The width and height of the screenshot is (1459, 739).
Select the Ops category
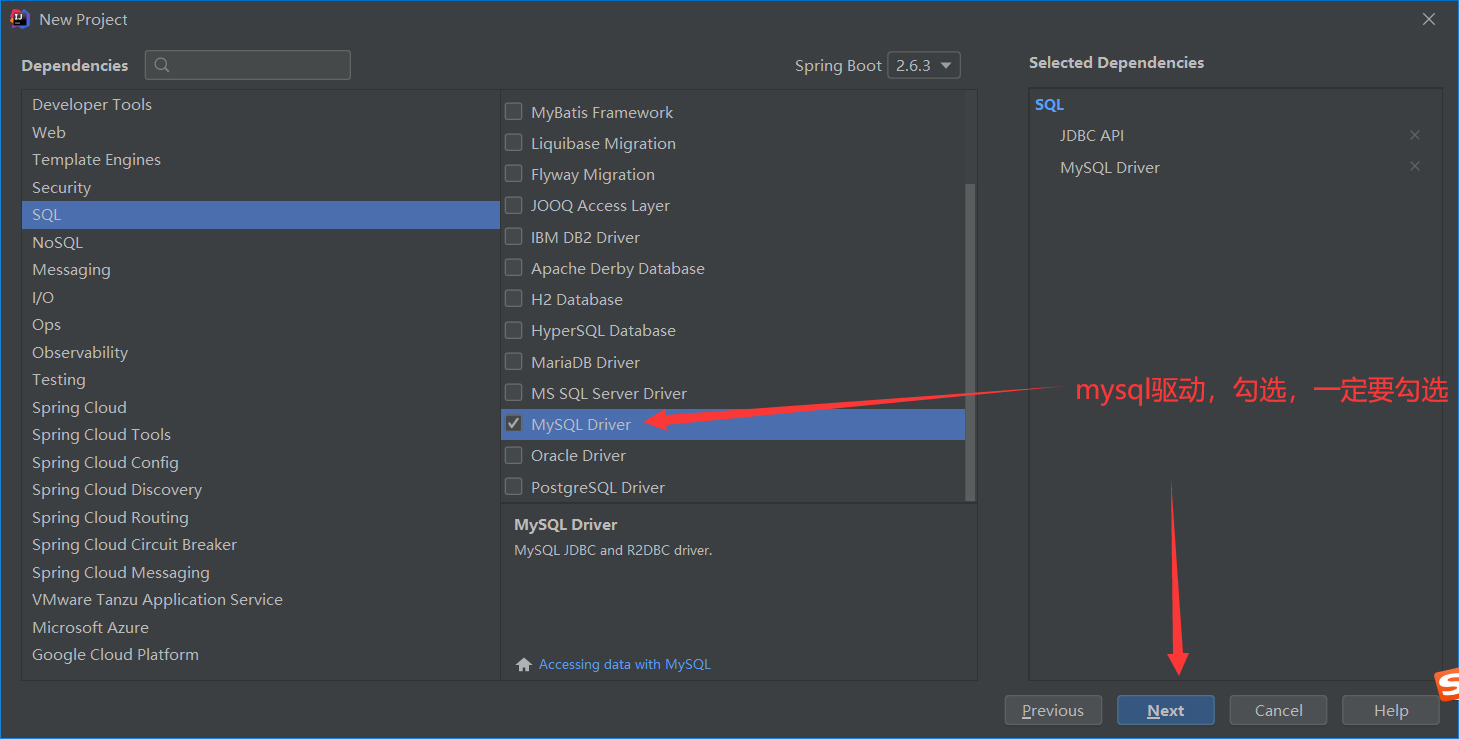260,325
